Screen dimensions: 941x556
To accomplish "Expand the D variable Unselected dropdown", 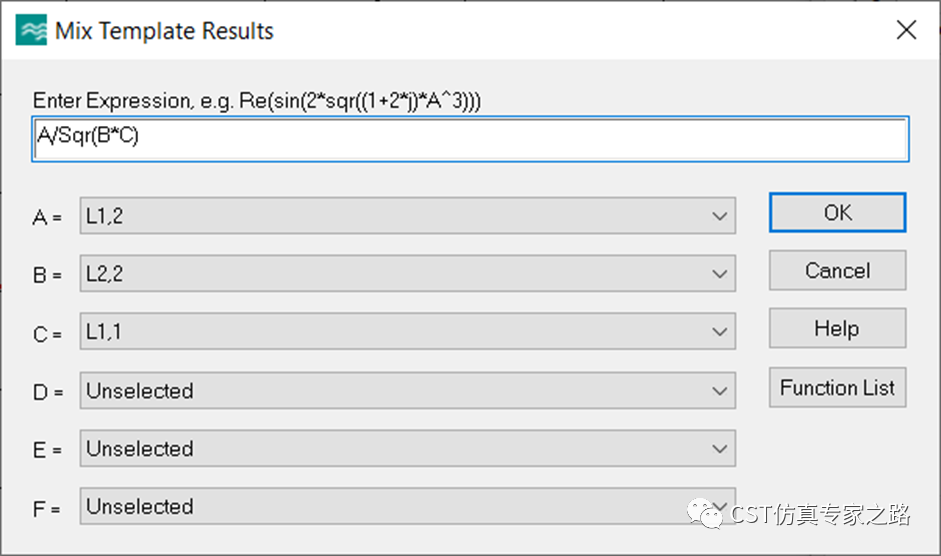I will coord(407,390).
